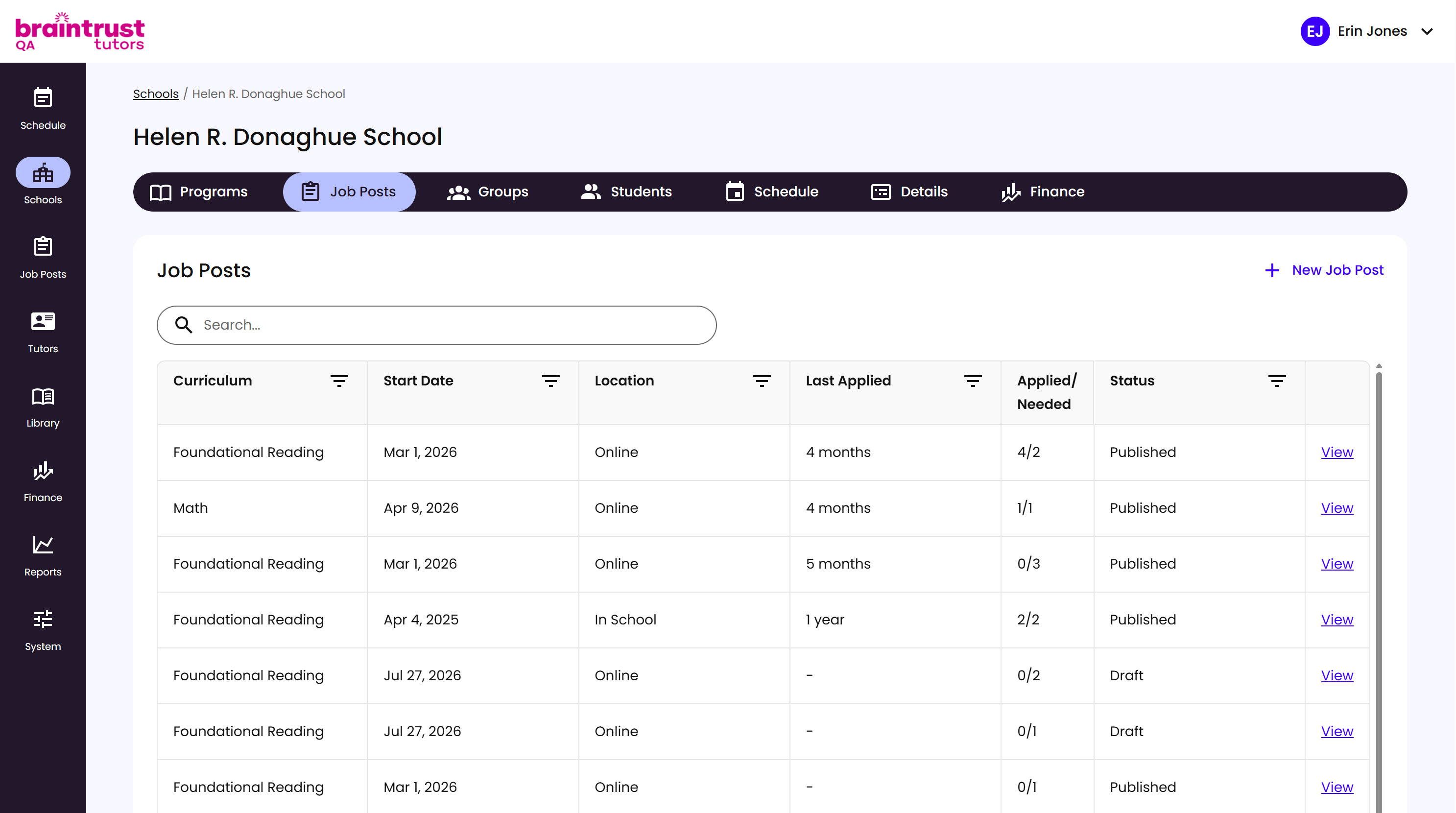Open the Start Date column filter
The image size is (1456, 813).
[550, 381]
